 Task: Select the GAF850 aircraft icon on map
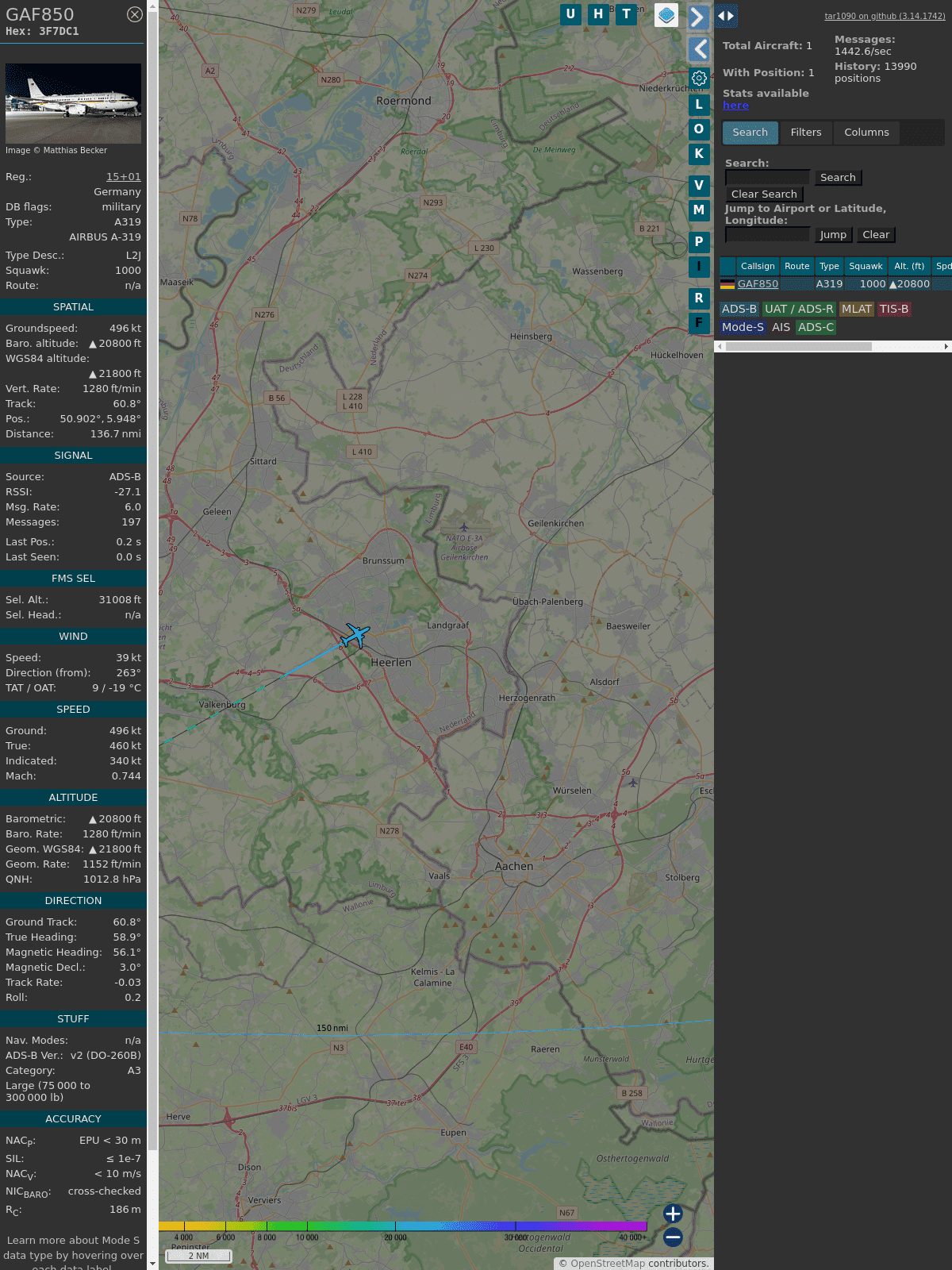pos(355,635)
